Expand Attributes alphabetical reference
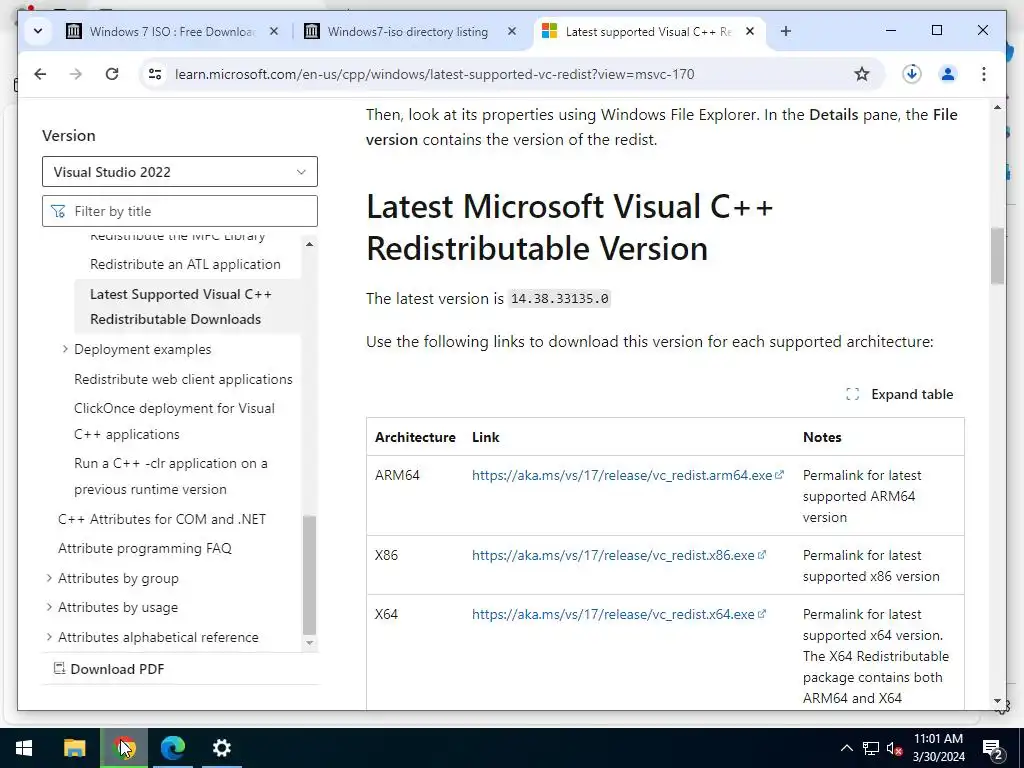1024x768 pixels. (49, 637)
